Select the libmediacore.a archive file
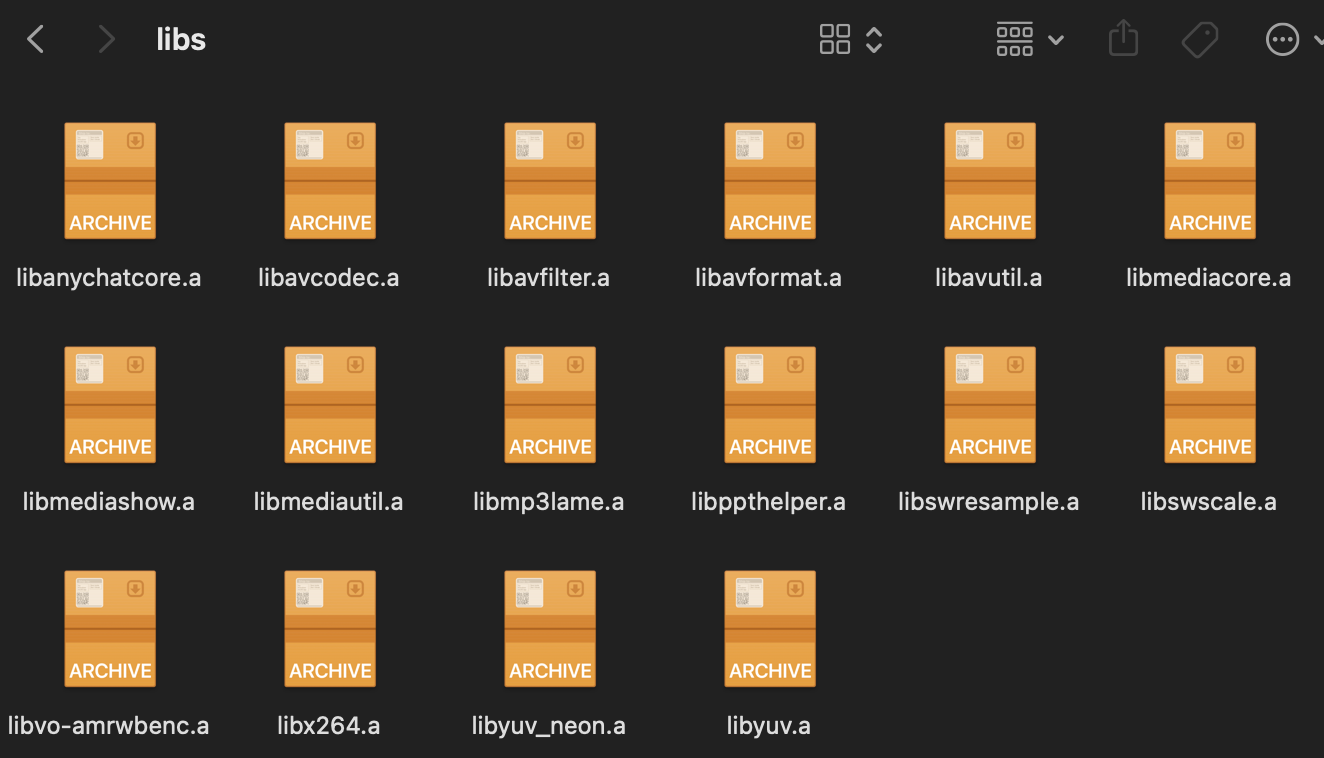 pyautogui.click(x=1210, y=181)
